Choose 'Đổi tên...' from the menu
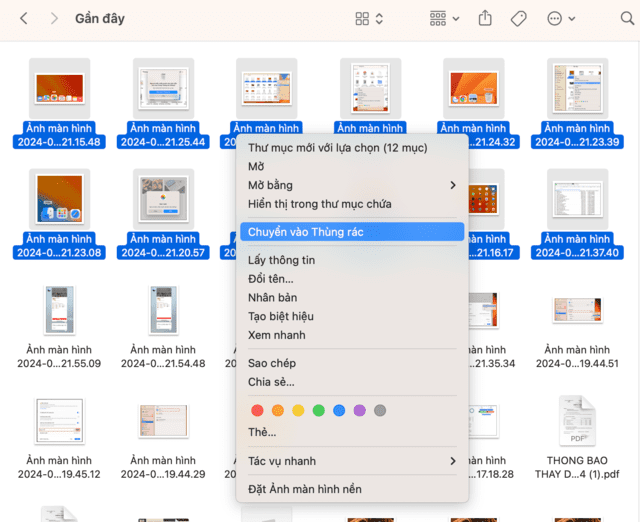 352,279
